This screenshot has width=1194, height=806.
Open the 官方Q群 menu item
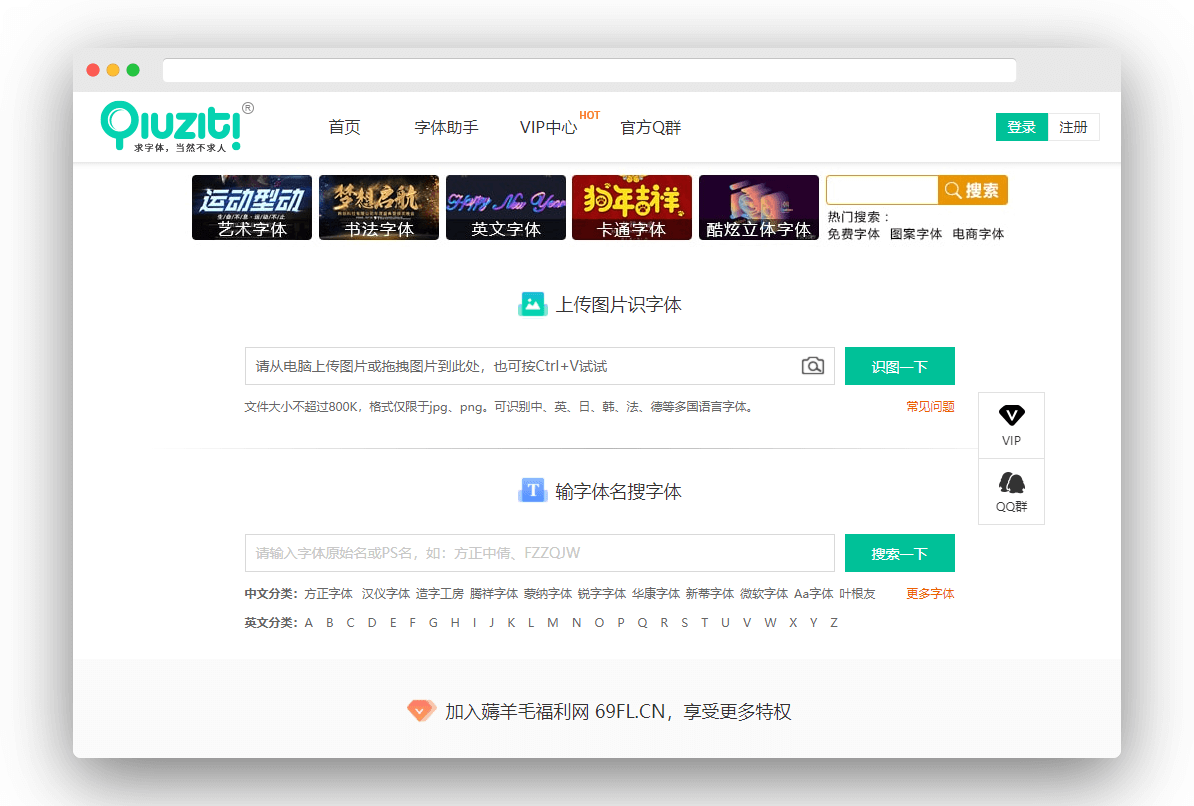(650, 127)
